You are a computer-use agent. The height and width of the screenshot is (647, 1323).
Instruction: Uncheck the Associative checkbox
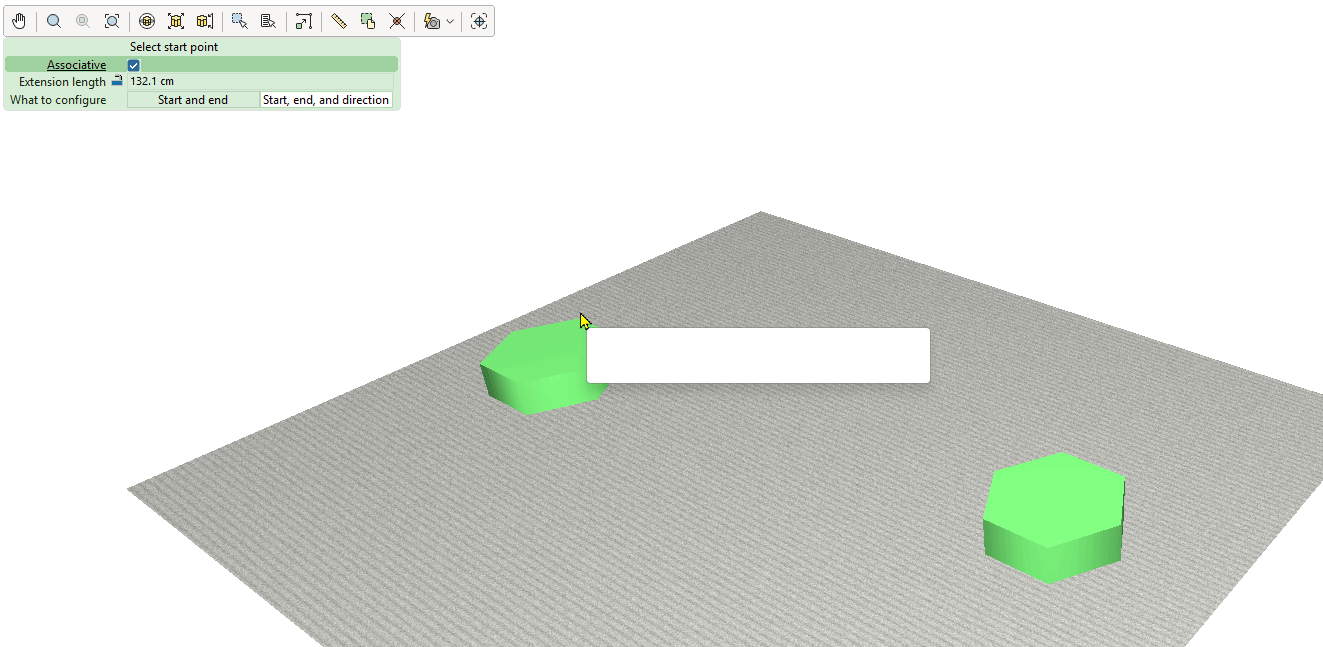pos(134,65)
